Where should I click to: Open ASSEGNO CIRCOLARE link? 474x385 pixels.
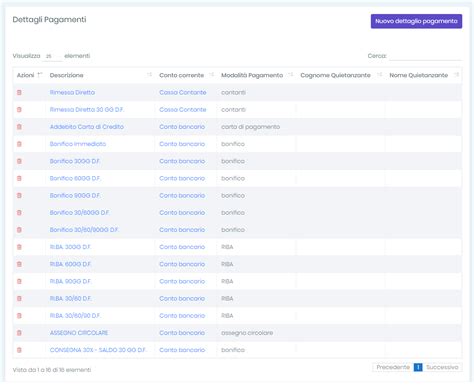tap(79, 333)
